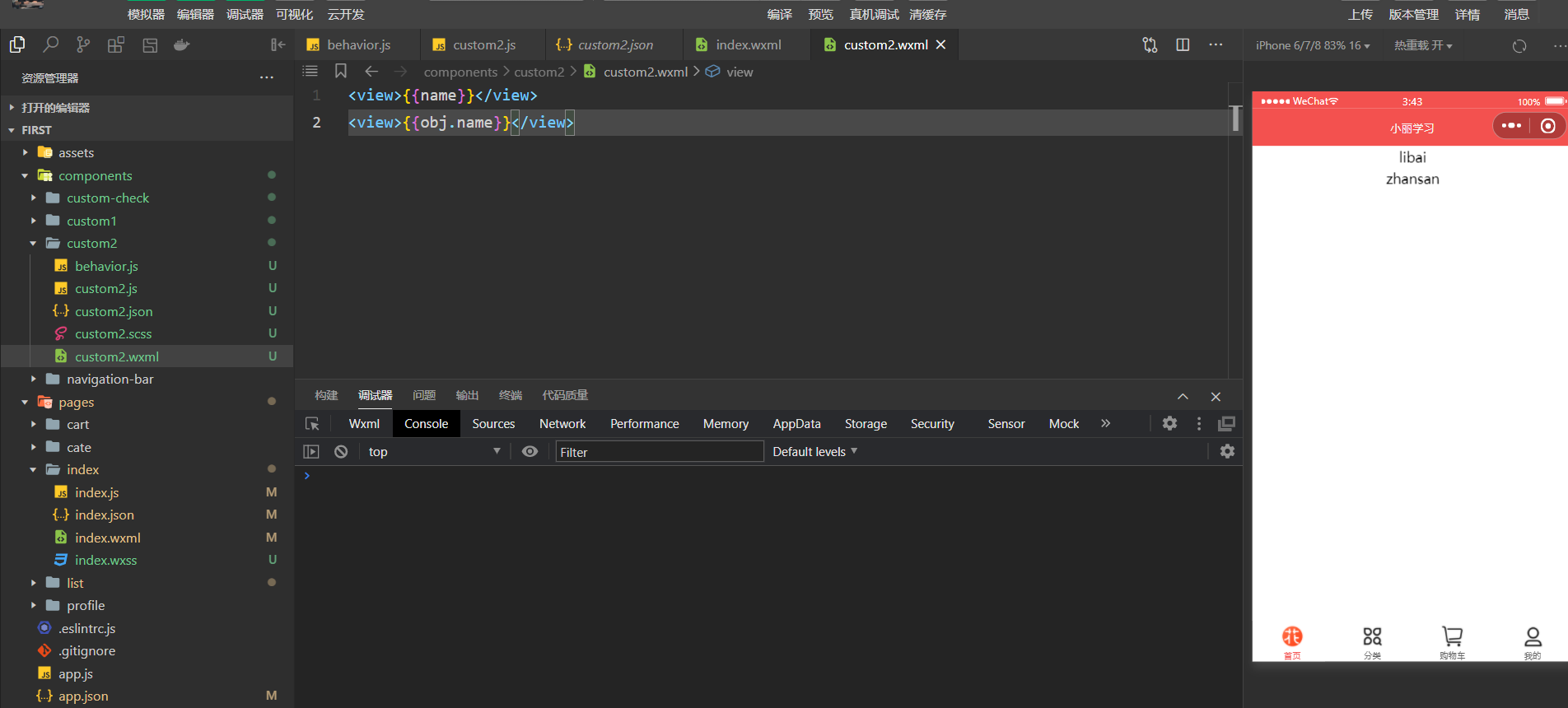This screenshot has height=708, width=1568.
Task: Undock the devtools panel with the window icon
Action: pyautogui.click(x=1226, y=423)
